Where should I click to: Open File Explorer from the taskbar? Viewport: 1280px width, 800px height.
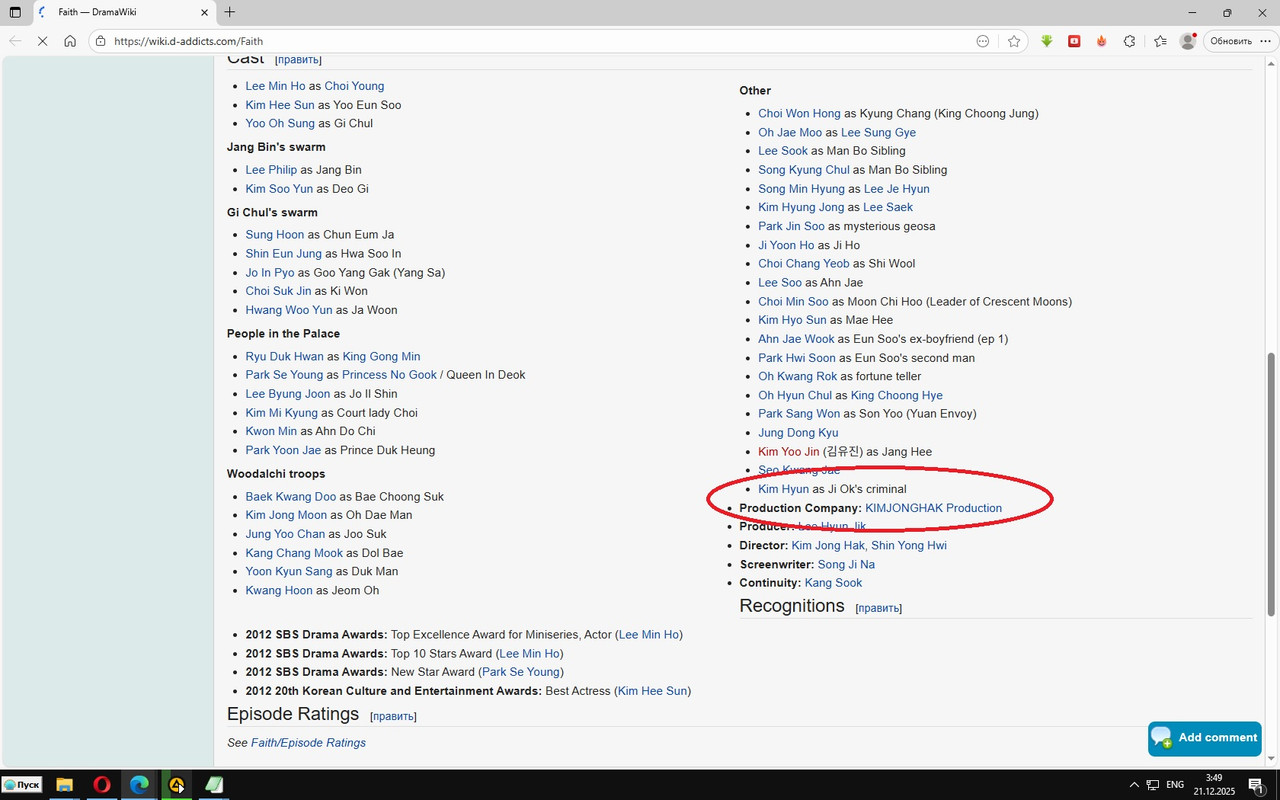coord(64,785)
